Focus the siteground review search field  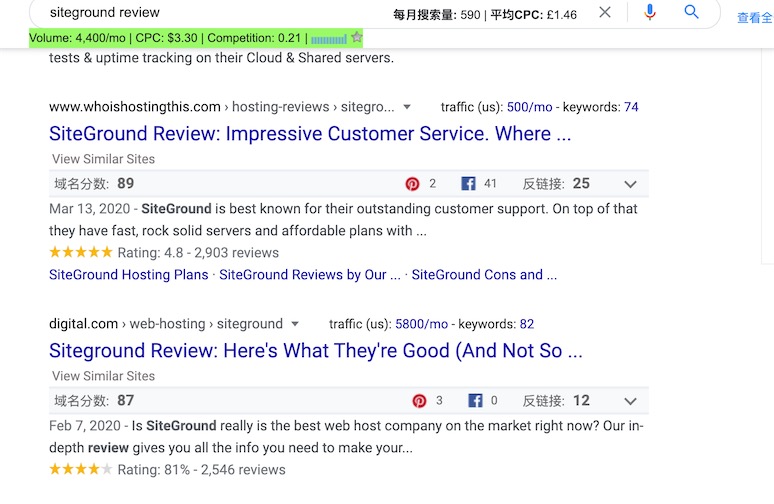[217, 13]
